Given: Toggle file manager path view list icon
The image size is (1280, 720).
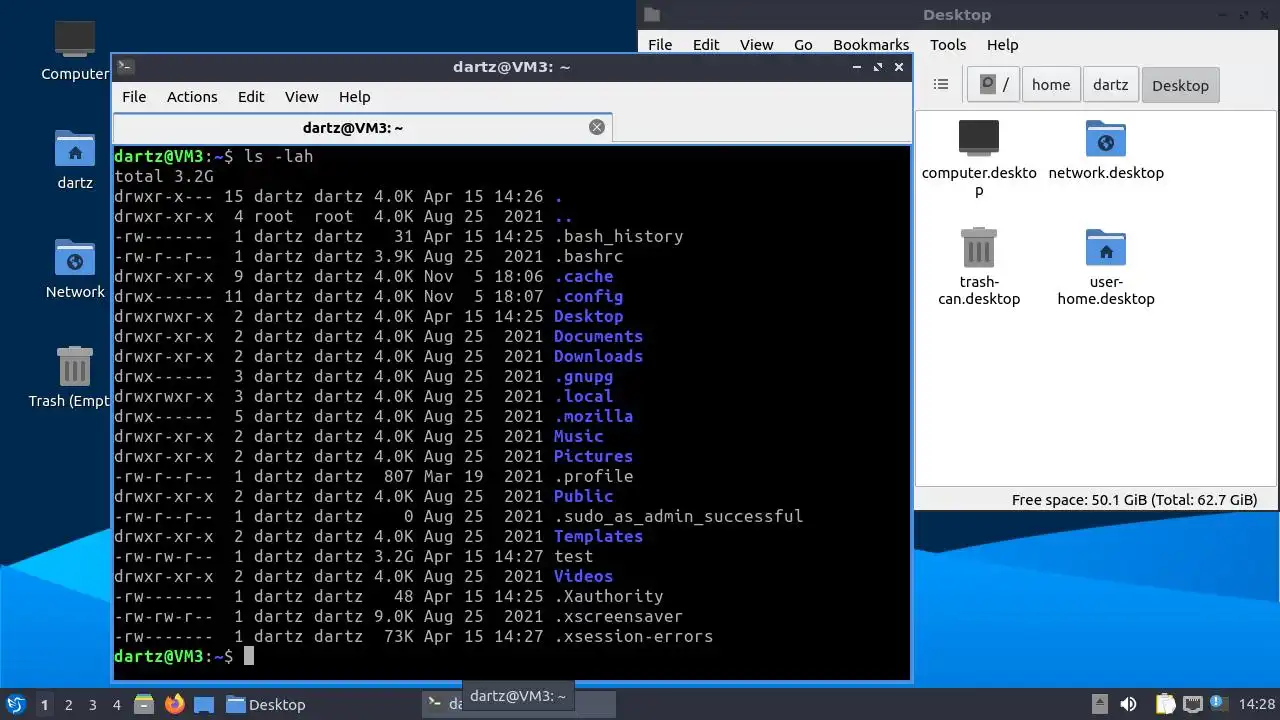Looking at the screenshot, I should pyautogui.click(x=940, y=84).
